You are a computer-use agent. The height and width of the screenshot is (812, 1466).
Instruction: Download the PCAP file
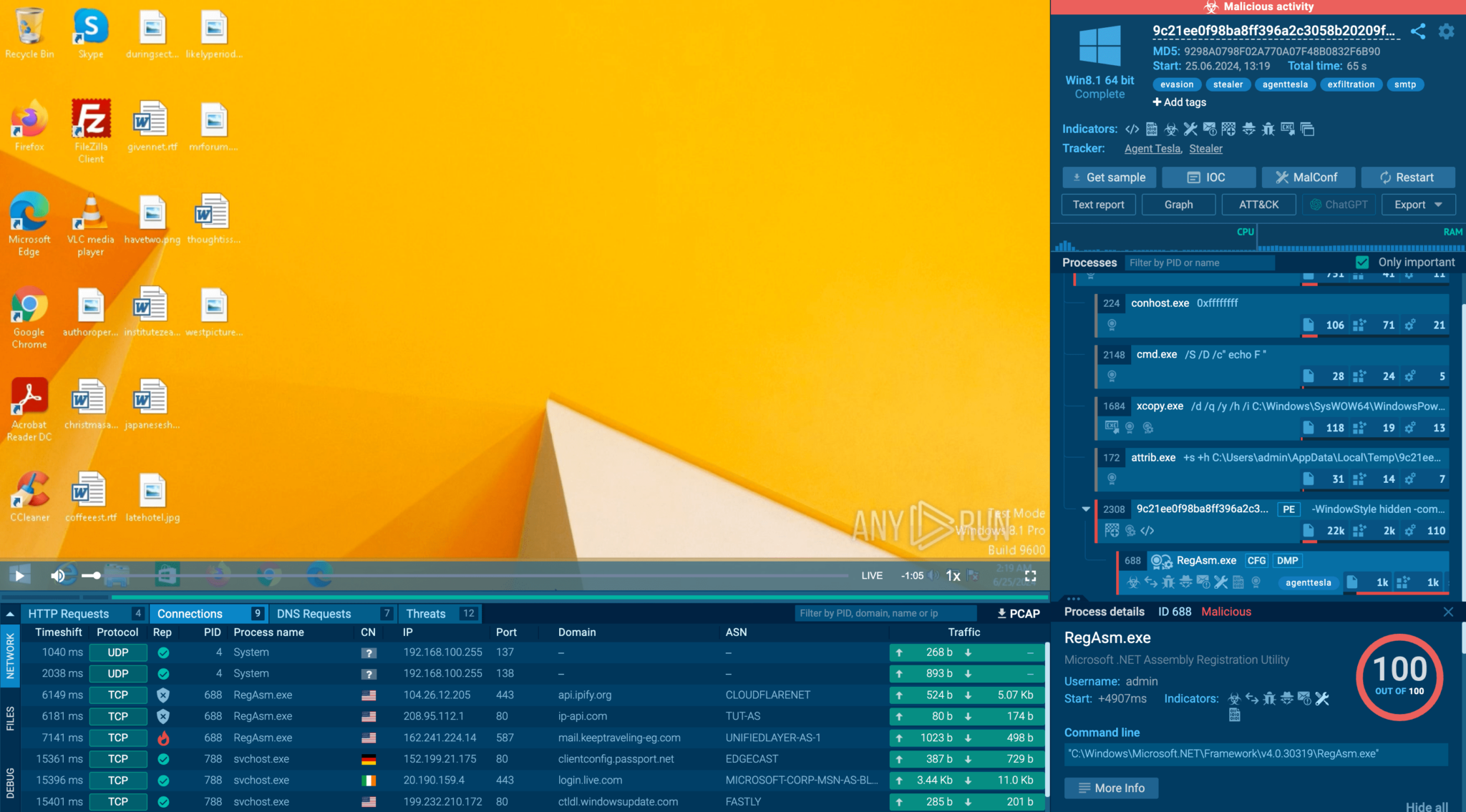pyautogui.click(x=1019, y=613)
